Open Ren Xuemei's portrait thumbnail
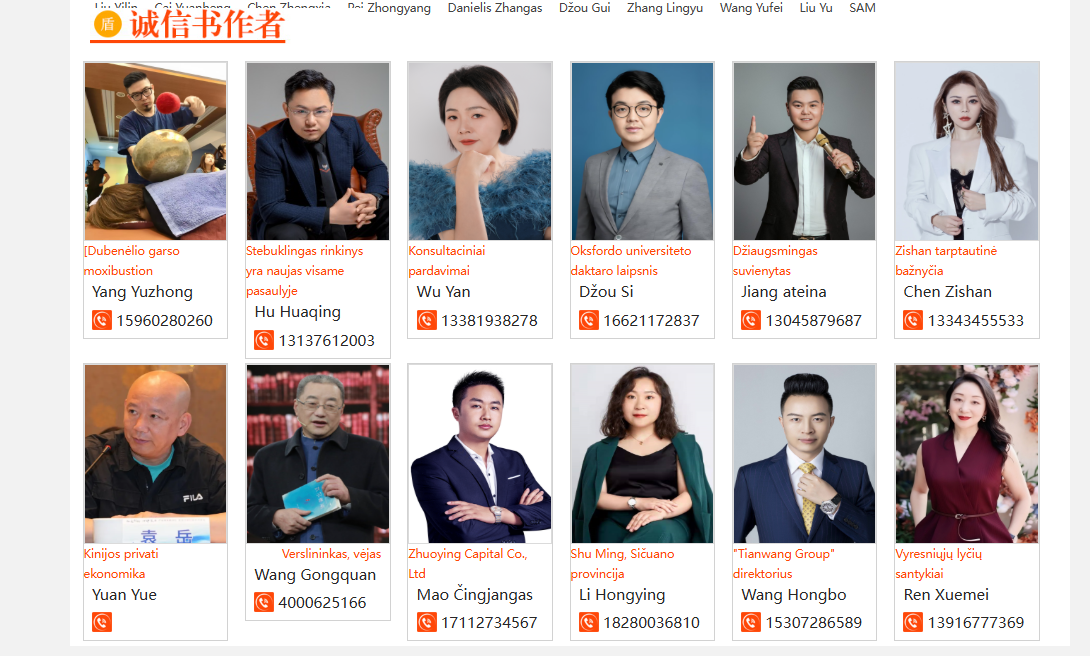 pos(967,454)
